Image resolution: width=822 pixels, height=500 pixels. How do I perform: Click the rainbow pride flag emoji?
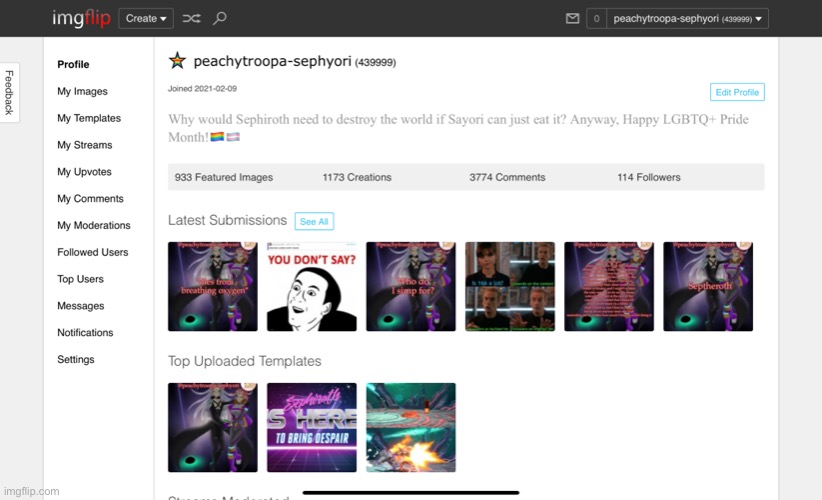[x=217, y=137]
